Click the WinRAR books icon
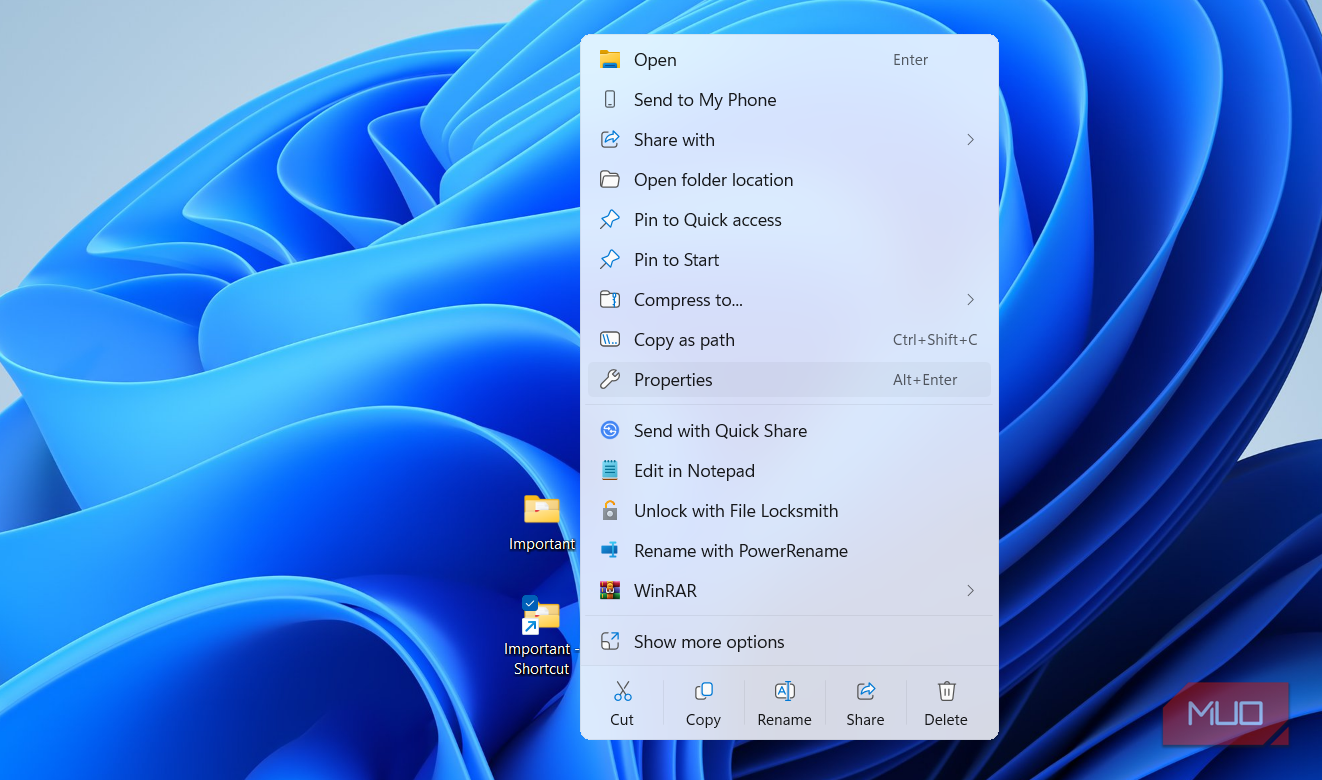1322x780 pixels. 610,591
